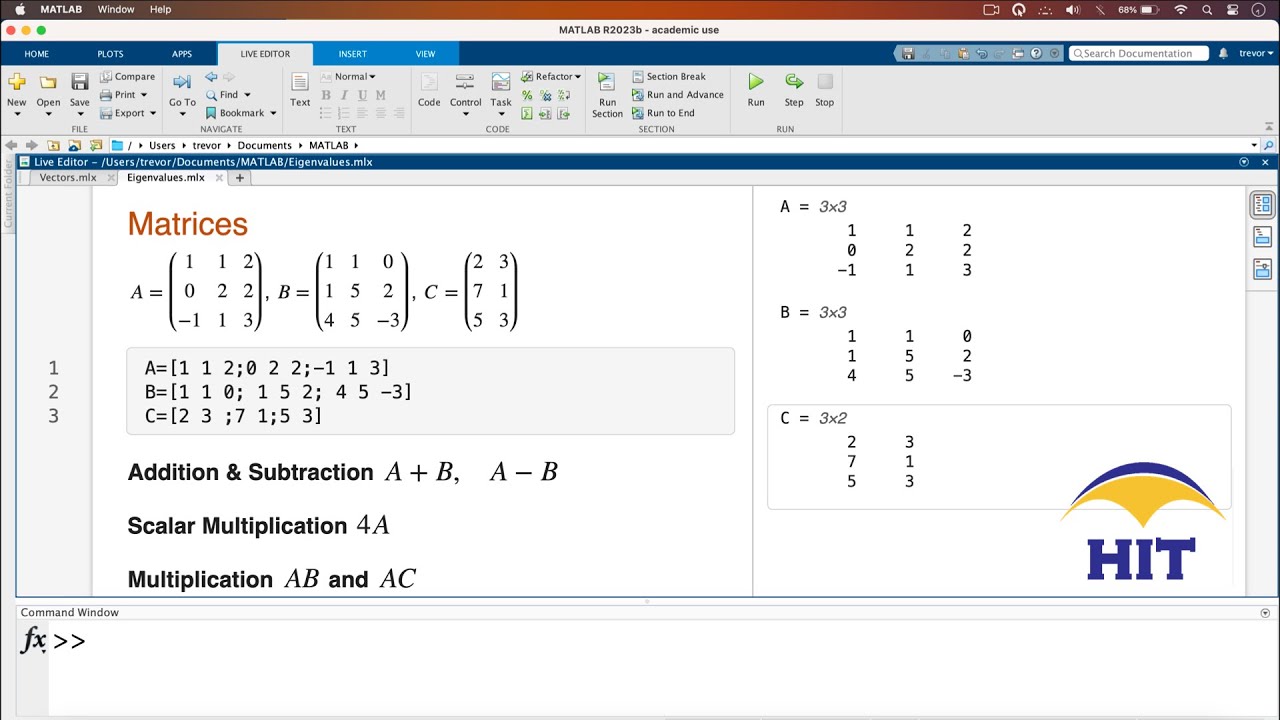Switch to the VIEW ribbon tab
Image resolution: width=1280 pixels, height=720 pixels.
pyautogui.click(x=425, y=54)
